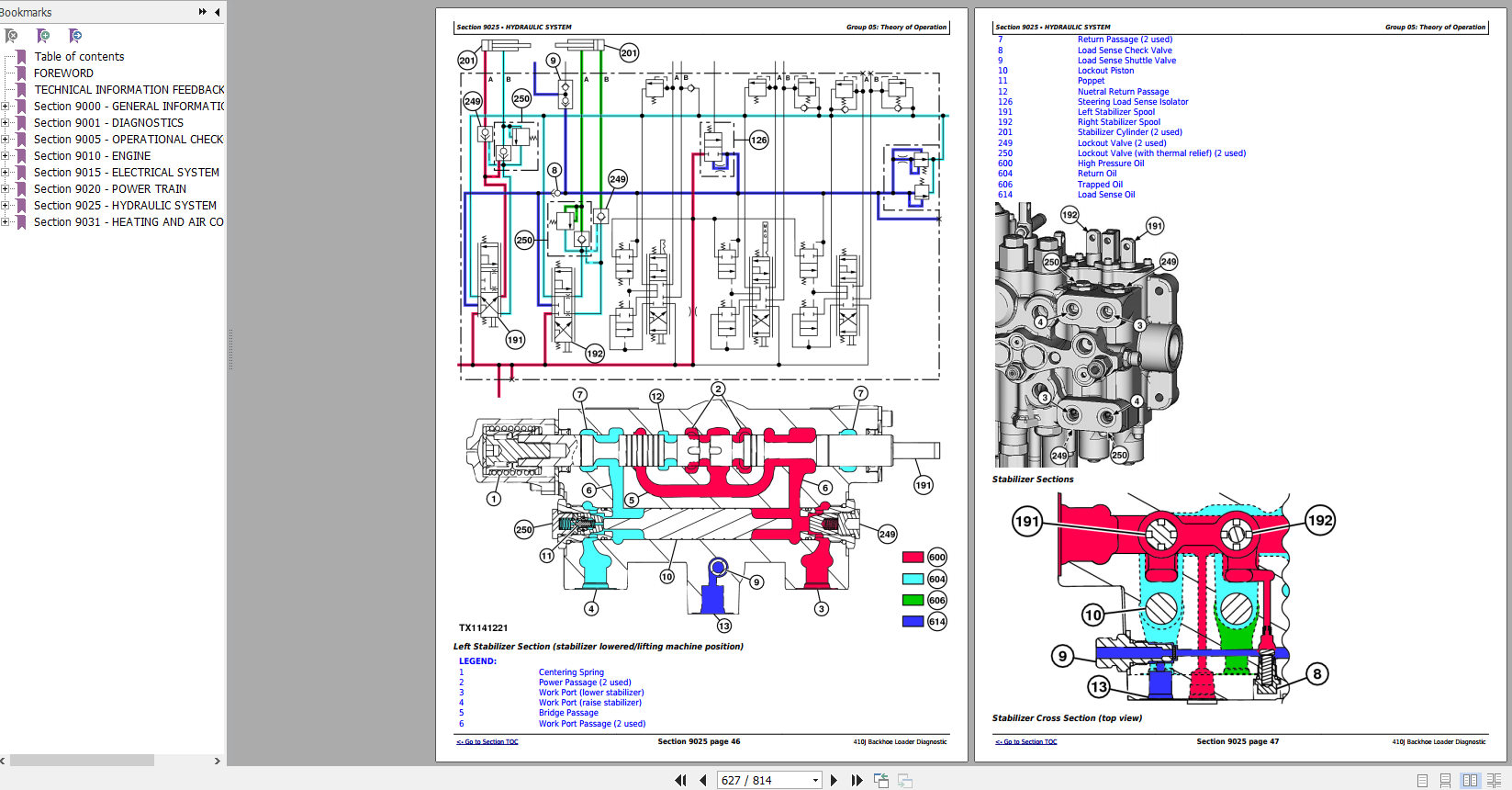Select the two-page facing layout

click(1470, 780)
